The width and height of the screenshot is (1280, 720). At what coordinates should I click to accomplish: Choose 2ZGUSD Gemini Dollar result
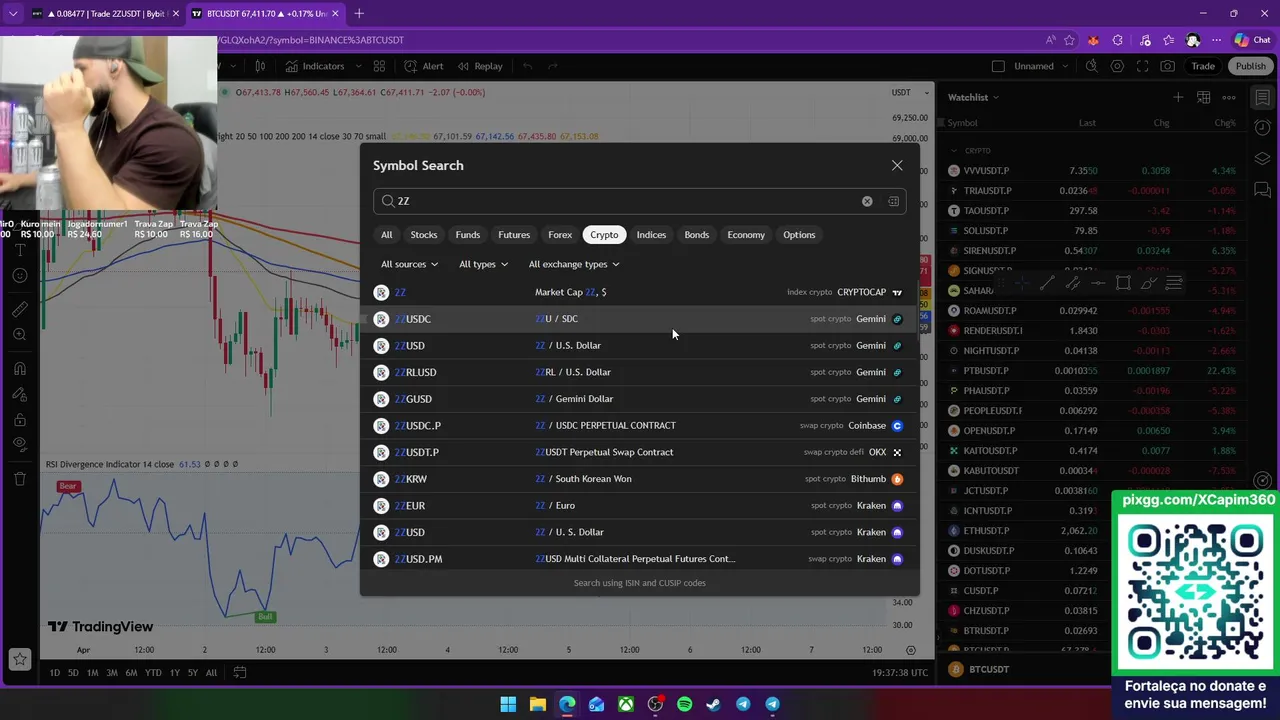point(639,399)
